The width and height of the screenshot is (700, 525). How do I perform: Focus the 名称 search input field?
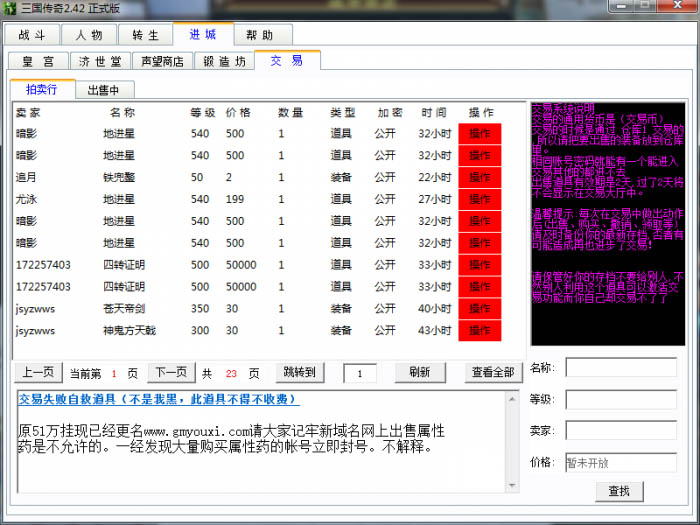click(620, 367)
